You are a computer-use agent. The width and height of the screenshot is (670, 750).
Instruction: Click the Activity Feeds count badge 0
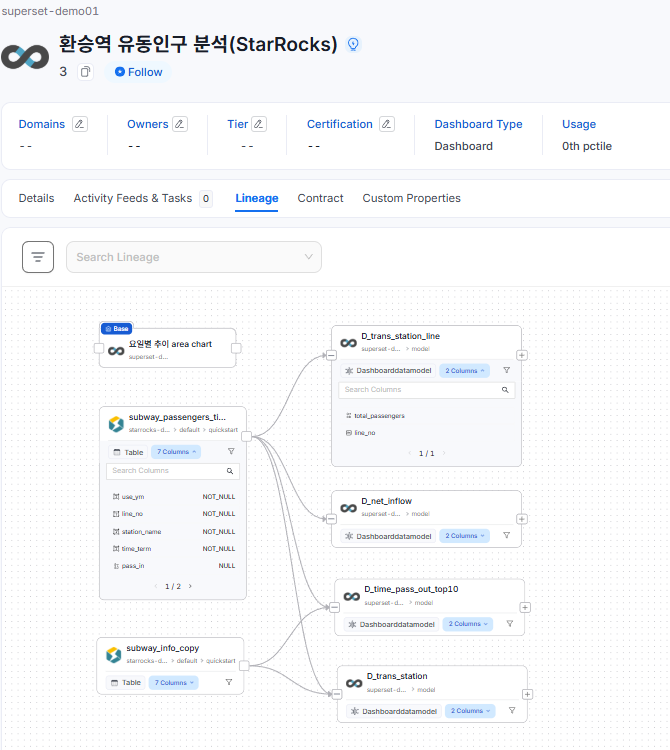click(206, 199)
